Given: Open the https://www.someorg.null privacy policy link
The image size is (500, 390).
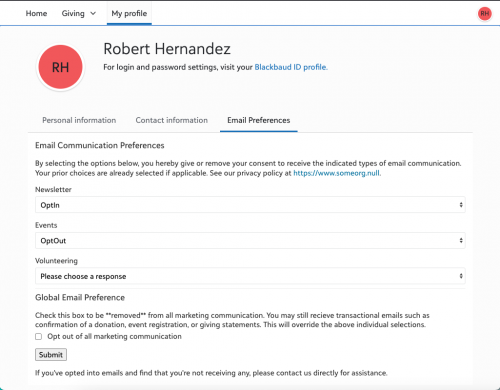Looking at the screenshot, I should pyautogui.click(x=337, y=173).
